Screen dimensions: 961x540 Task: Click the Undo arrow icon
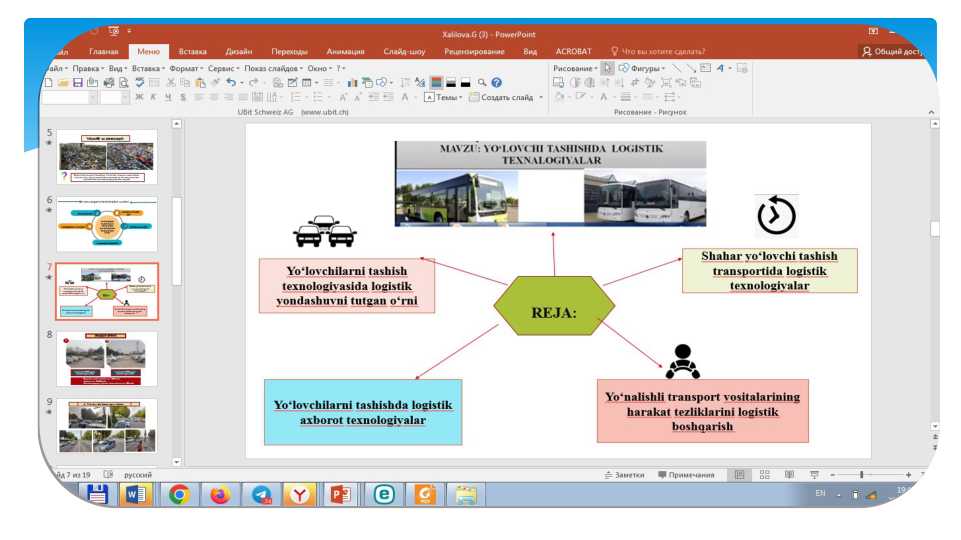coord(230,83)
